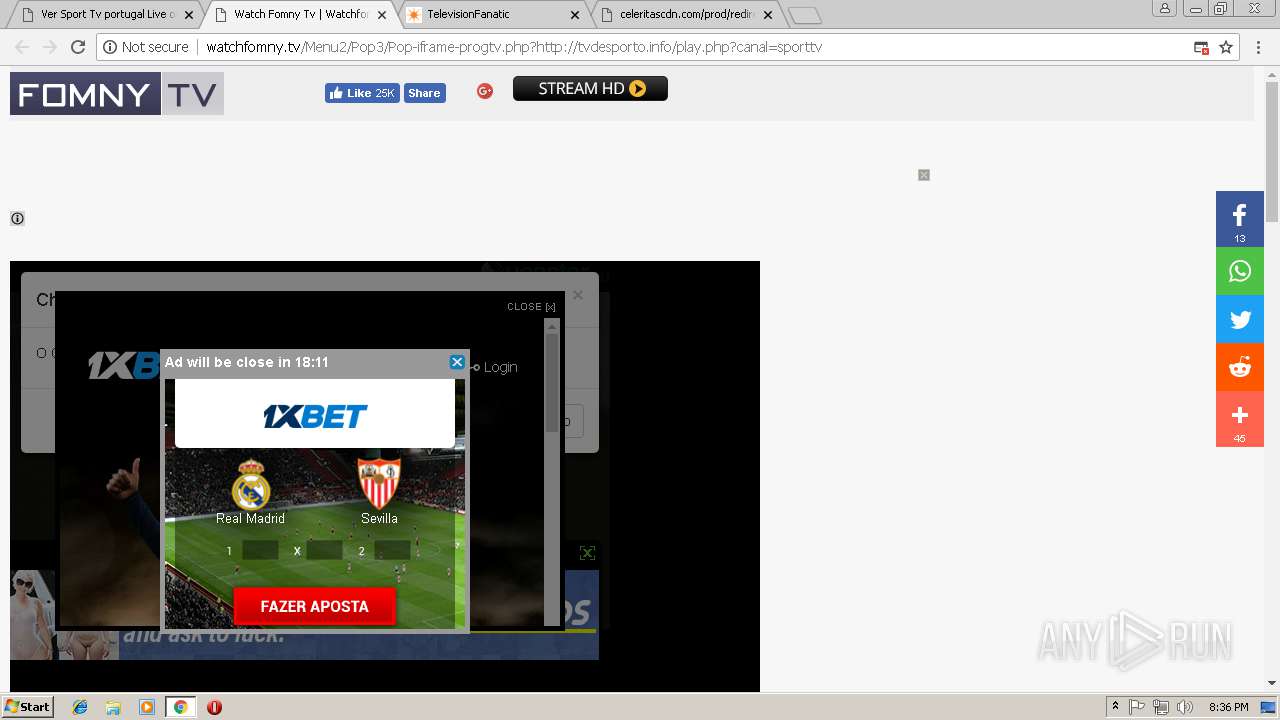This screenshot has height=720, width=1280.
Task: Click the Chrome taskbar icon
Action: pos(180,707)
